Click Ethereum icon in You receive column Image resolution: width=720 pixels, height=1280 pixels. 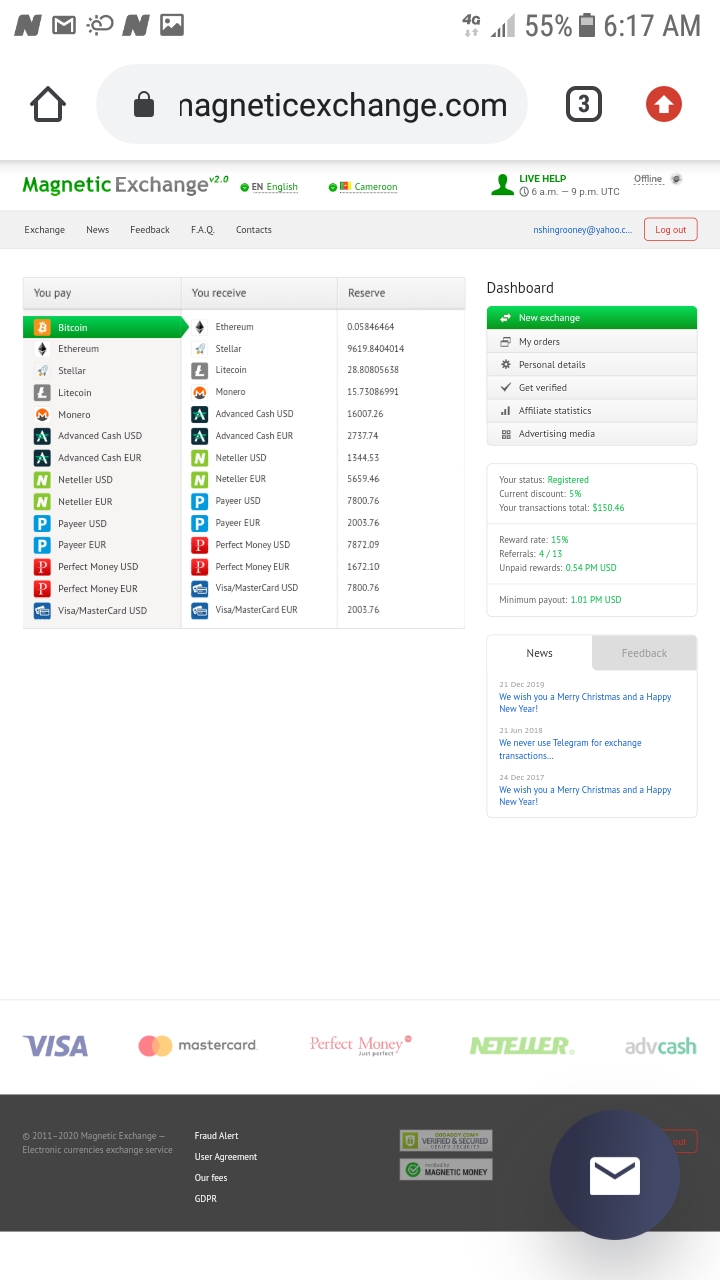coord(199,327)
